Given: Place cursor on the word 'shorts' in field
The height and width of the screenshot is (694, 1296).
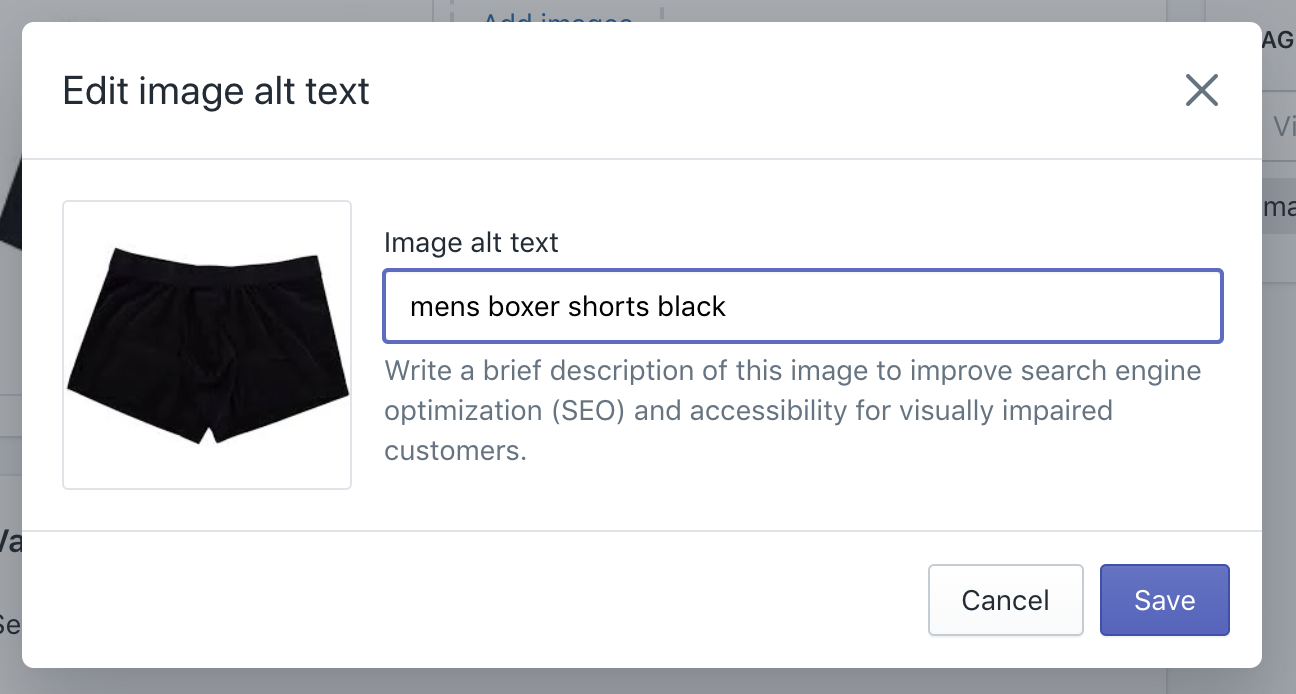Looking at the screenshot, I should tap(608, 306).
